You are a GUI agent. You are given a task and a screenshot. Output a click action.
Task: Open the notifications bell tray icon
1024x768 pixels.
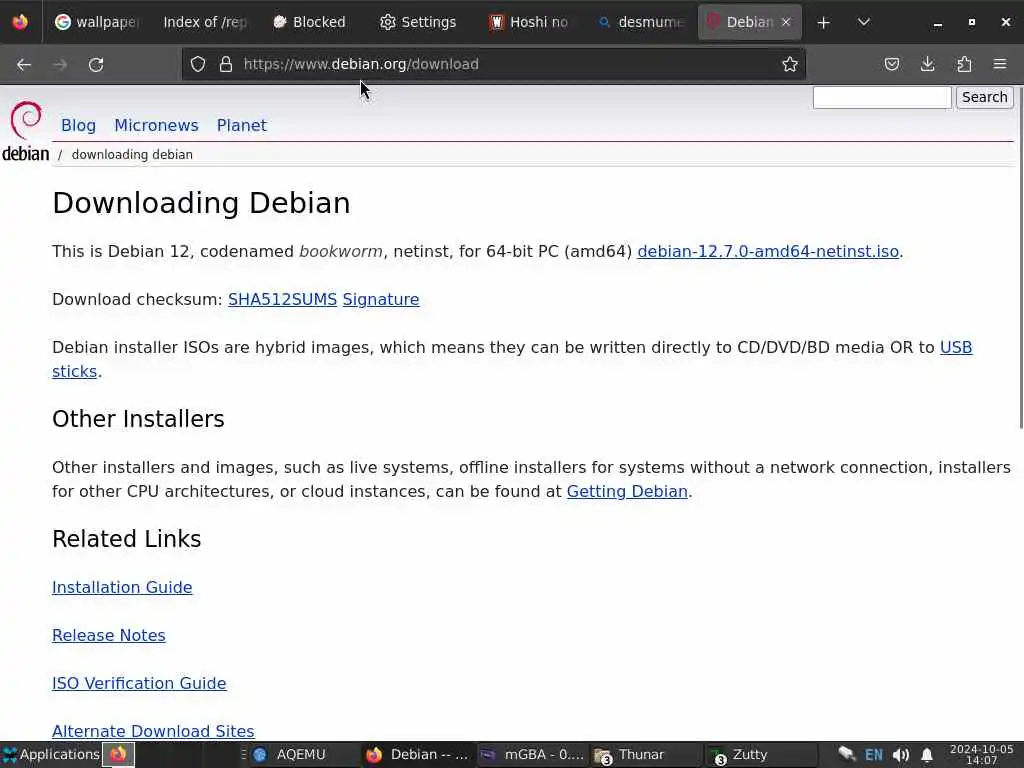tap(927, 755)
